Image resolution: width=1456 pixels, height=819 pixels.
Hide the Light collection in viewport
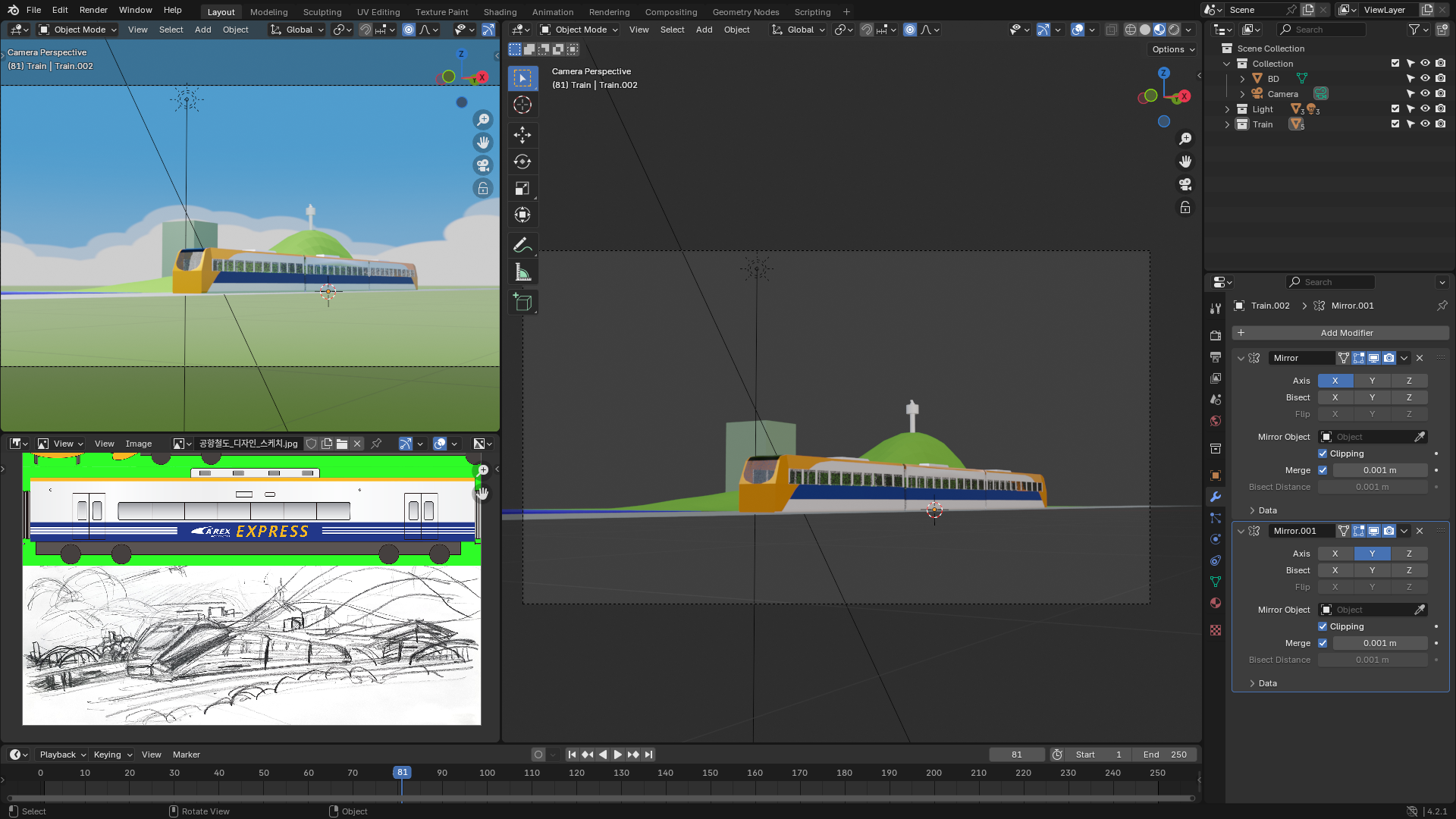pos(1425,109)
